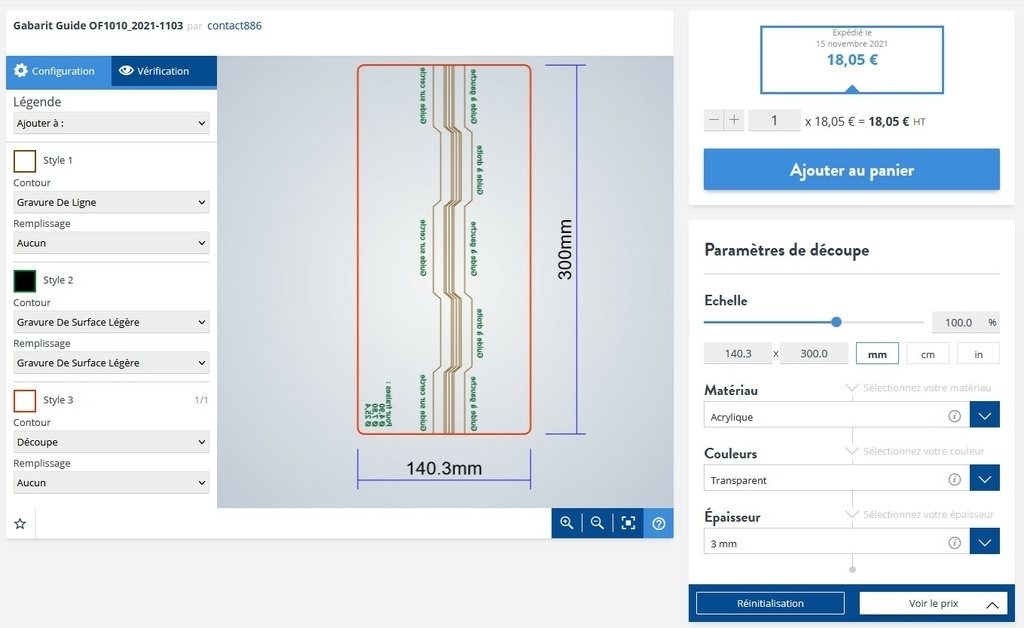1024x628 pixels.
Task: Click the Style 3 red color swatch
Action: [x=25, y=400]
